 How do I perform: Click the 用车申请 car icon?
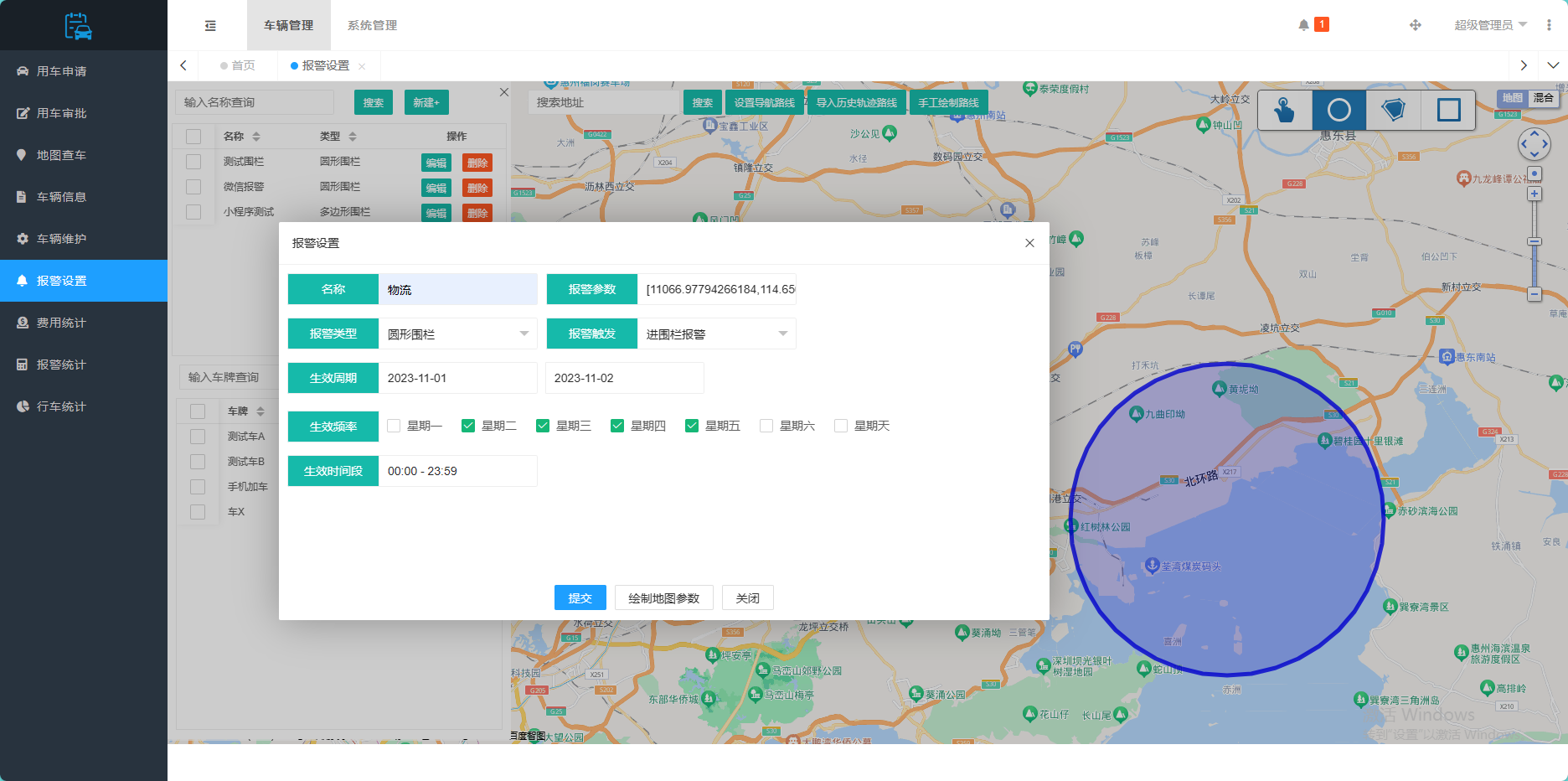point(23,71)
